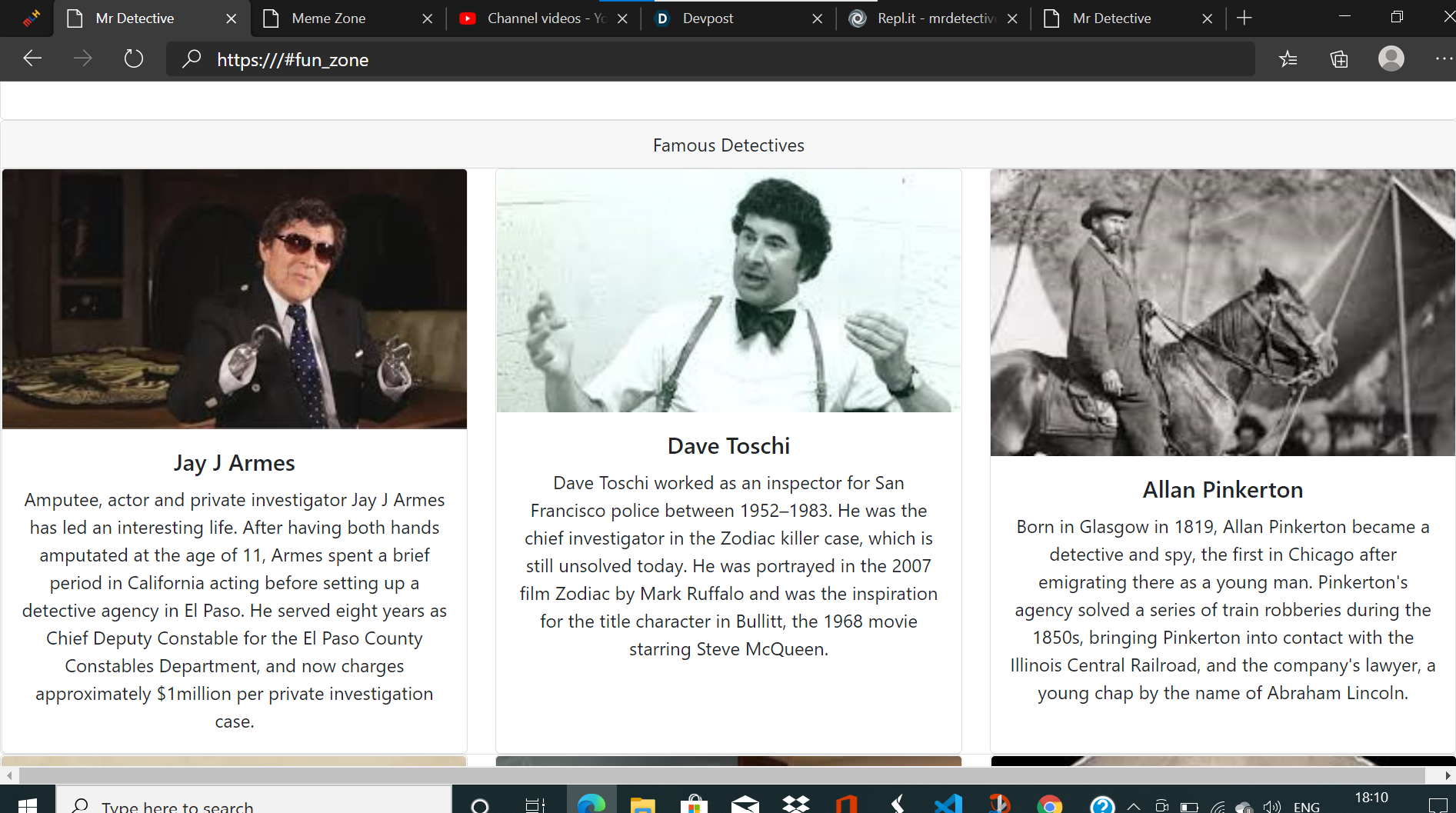
Task: Open Task View on the taskbar
Action: [x=535, y=805]
